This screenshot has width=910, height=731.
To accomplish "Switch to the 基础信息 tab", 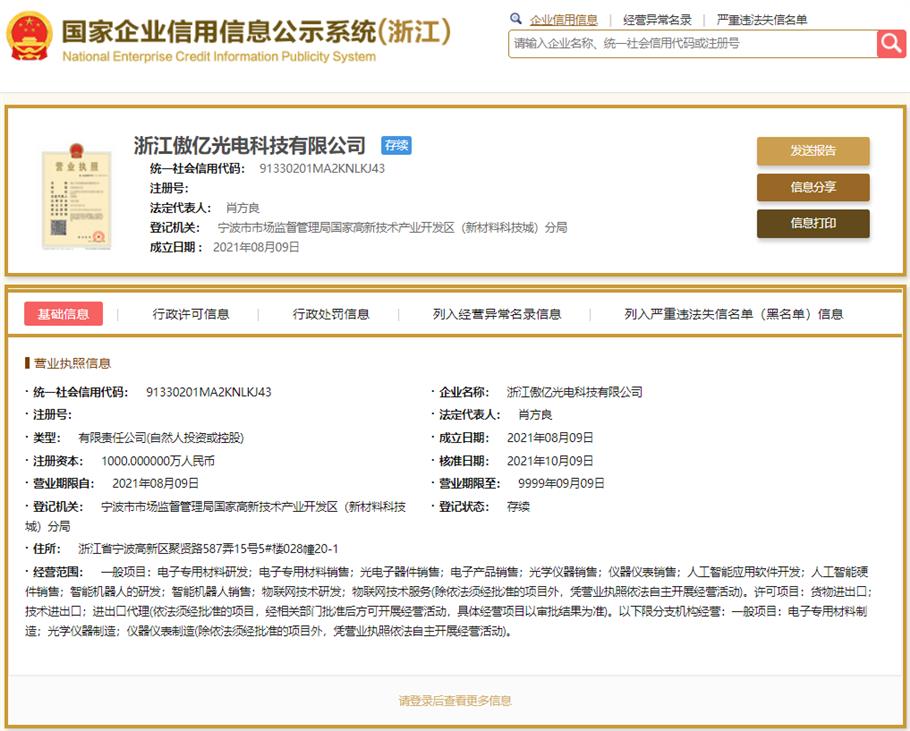I will [63, 314].
